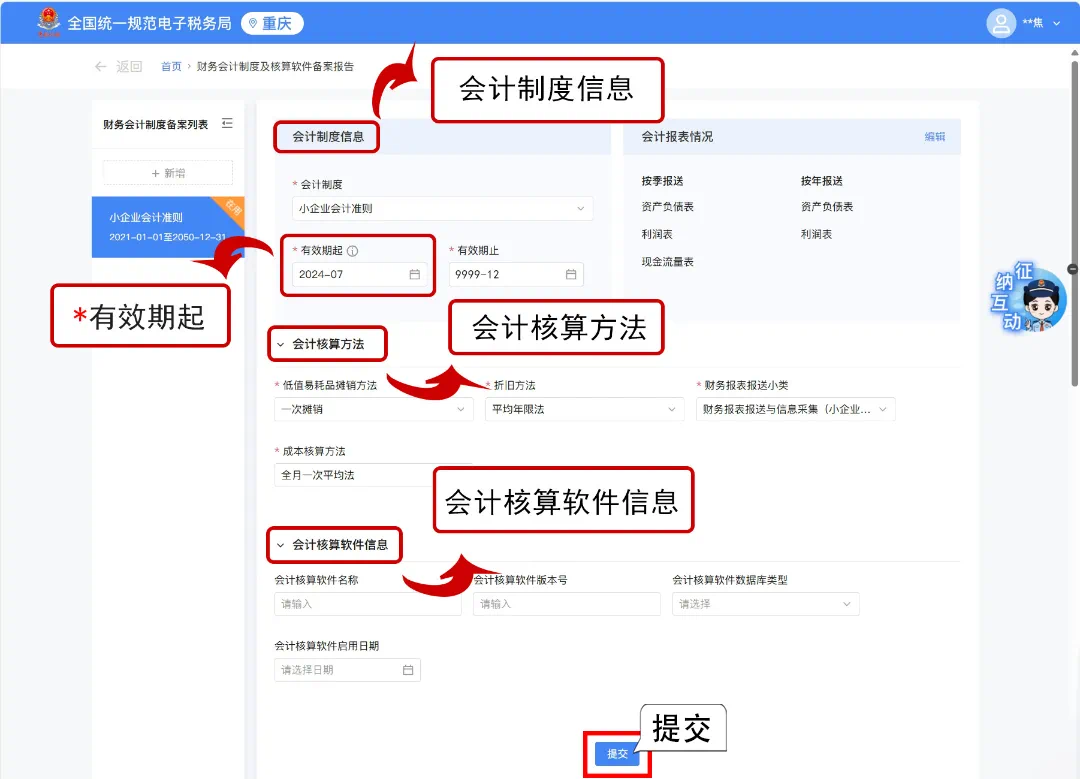Click the 会计制度信息 section header

pyautogui.click(x=328, y=136)
